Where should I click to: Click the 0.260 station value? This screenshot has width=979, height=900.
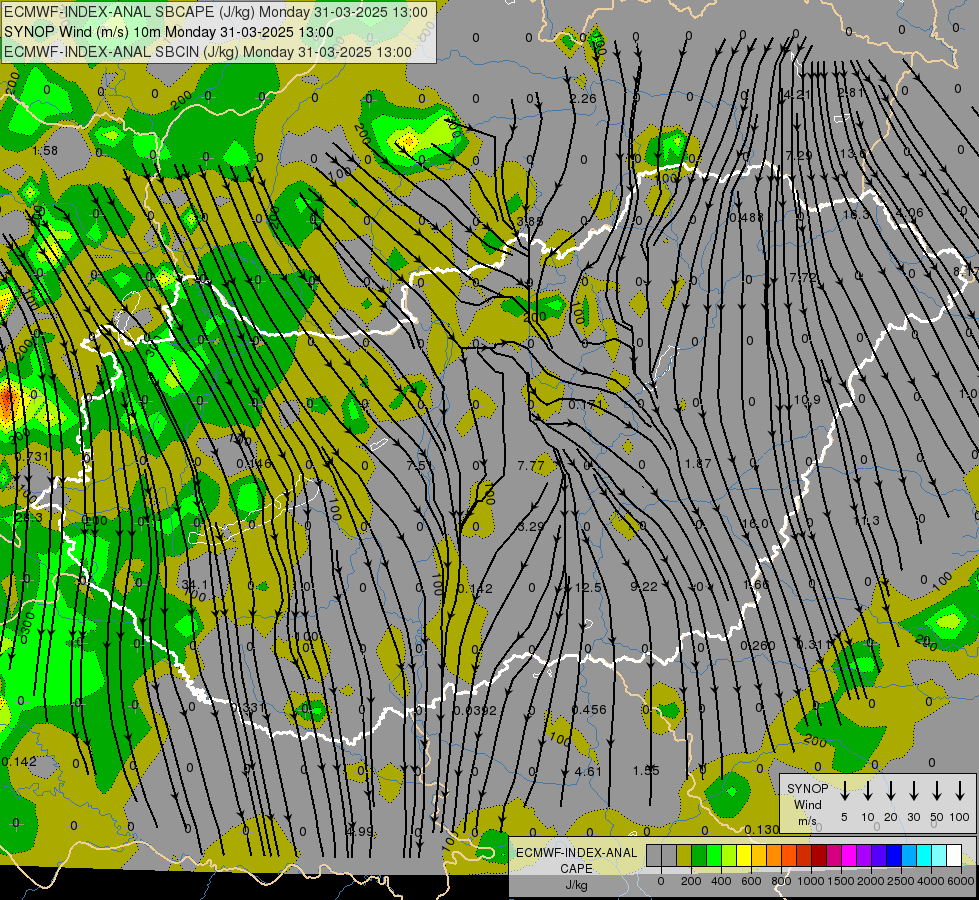(758, 646)
